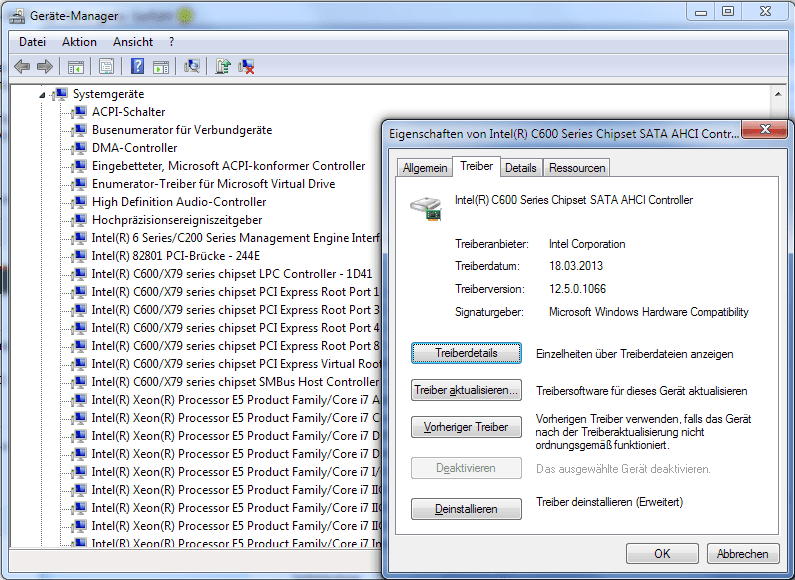
Task: Click the Geräte-Manager window title text
Action: click(x=74, y=16)
